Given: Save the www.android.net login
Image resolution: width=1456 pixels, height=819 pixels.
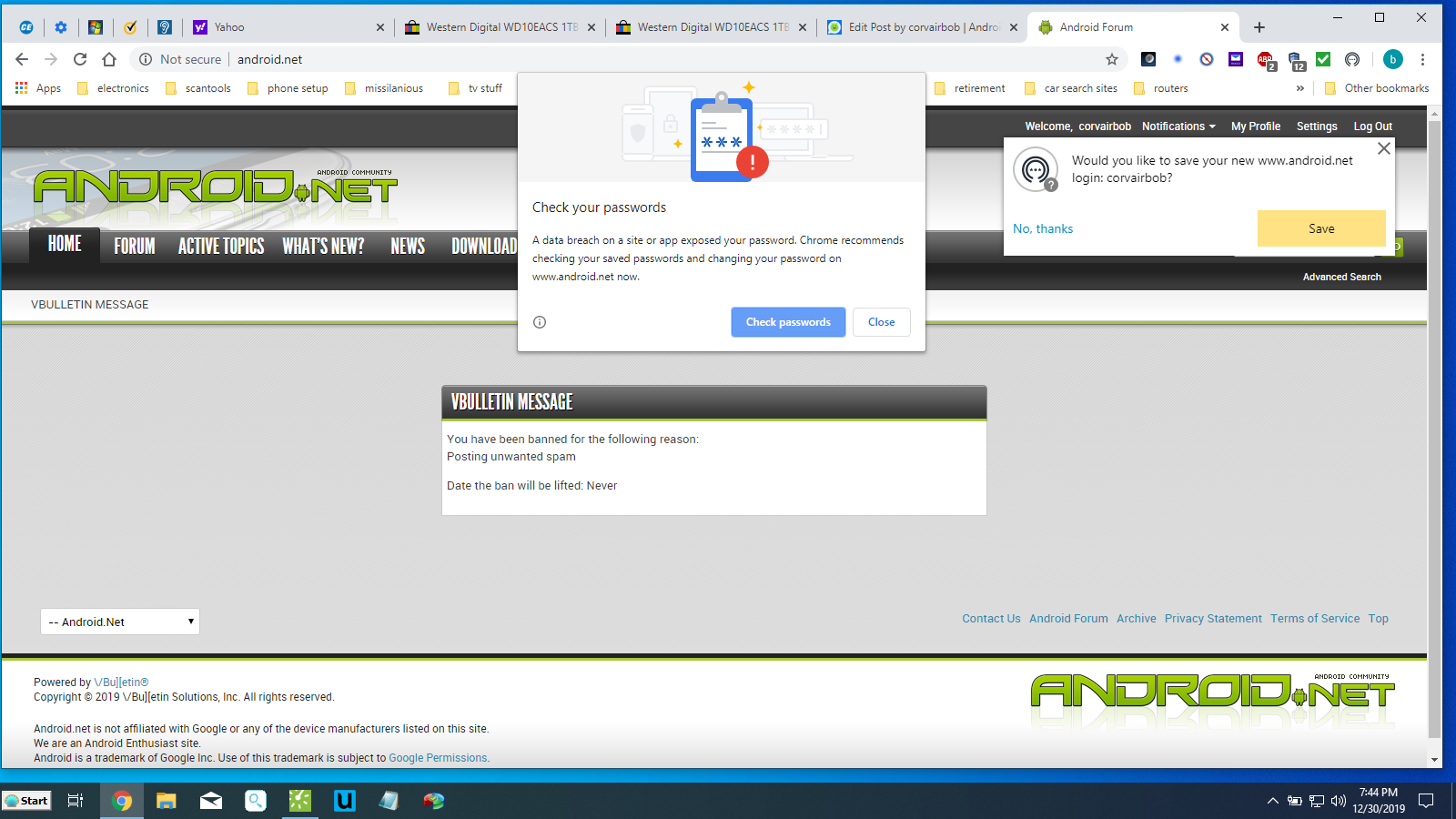Looking at the screenshot, I should (1321, 228).
